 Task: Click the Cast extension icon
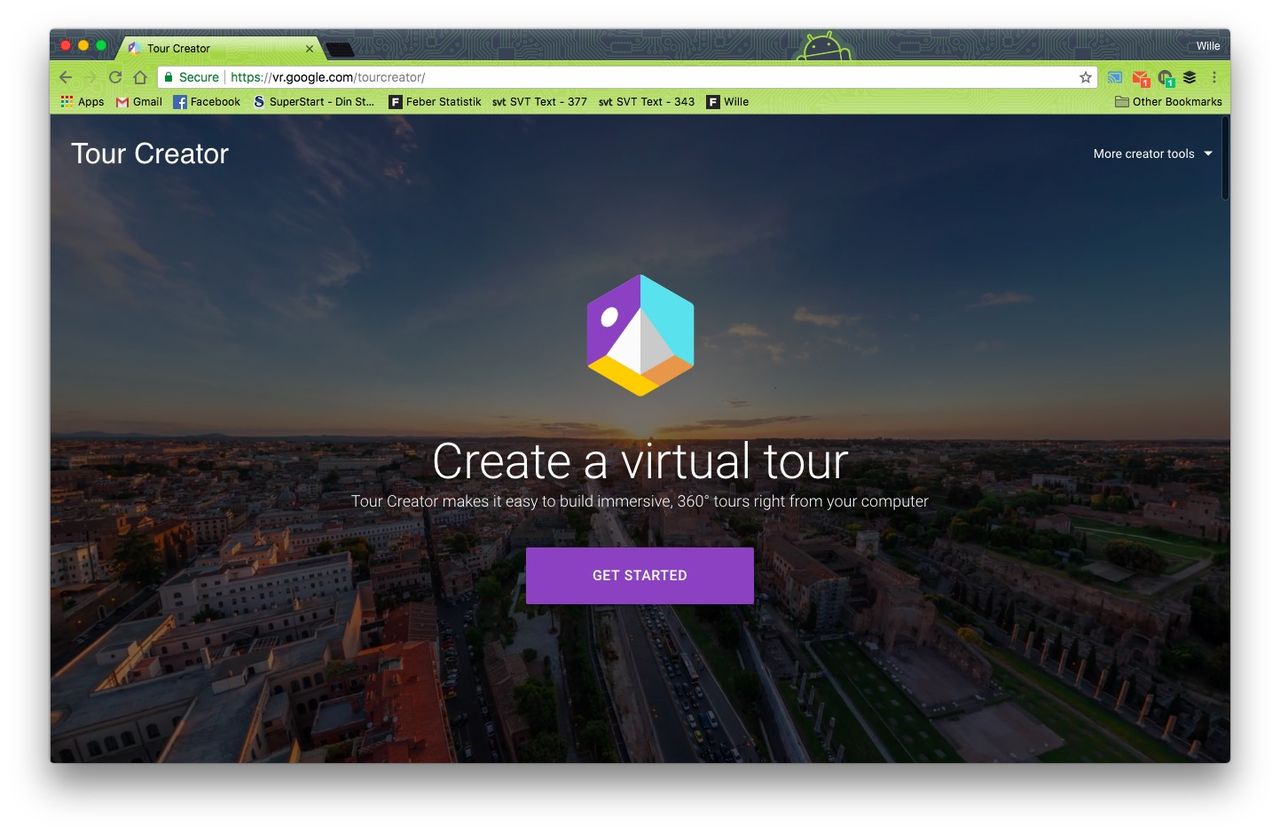[x=1114, y=77]
